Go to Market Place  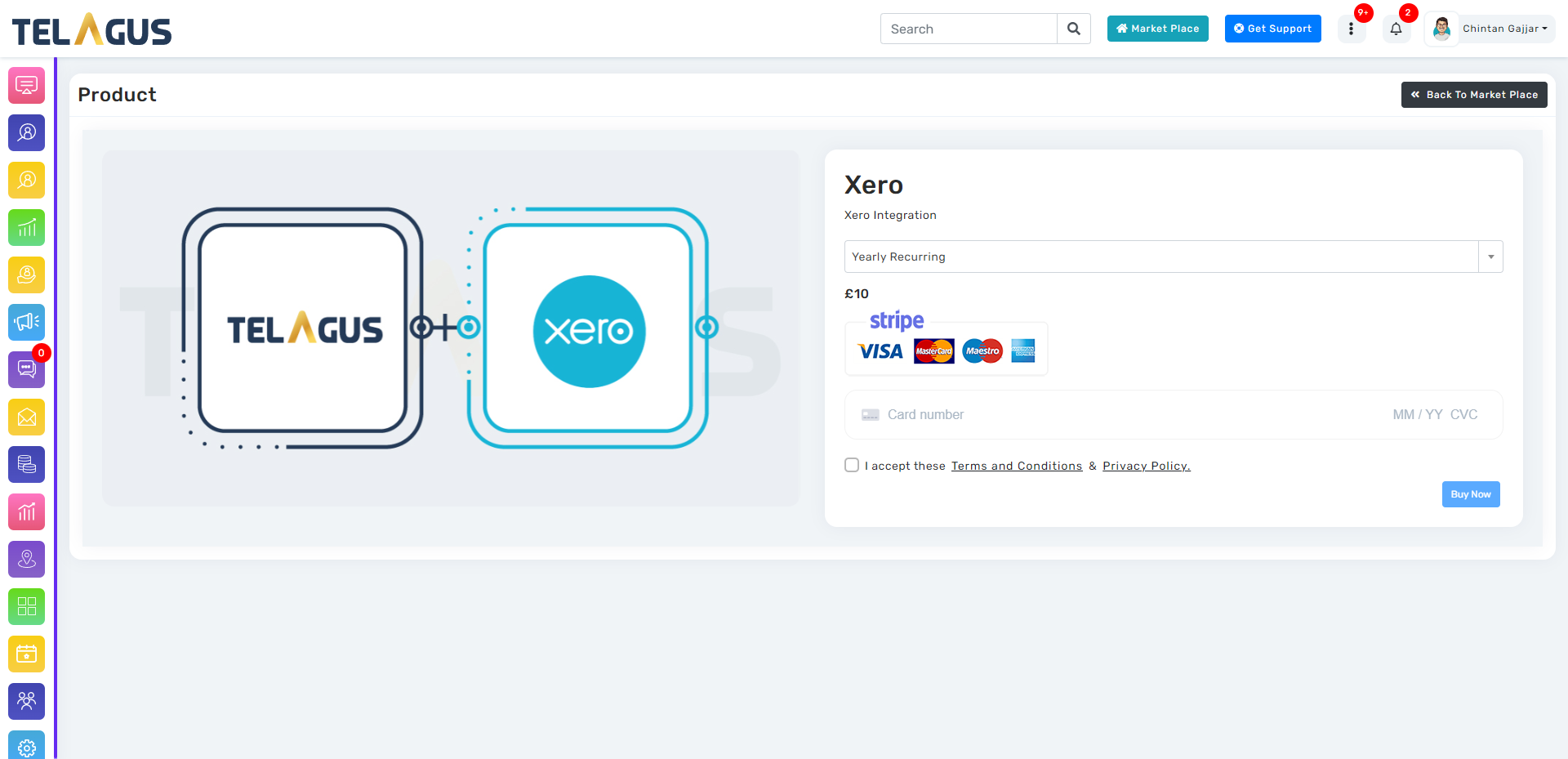1158,29
